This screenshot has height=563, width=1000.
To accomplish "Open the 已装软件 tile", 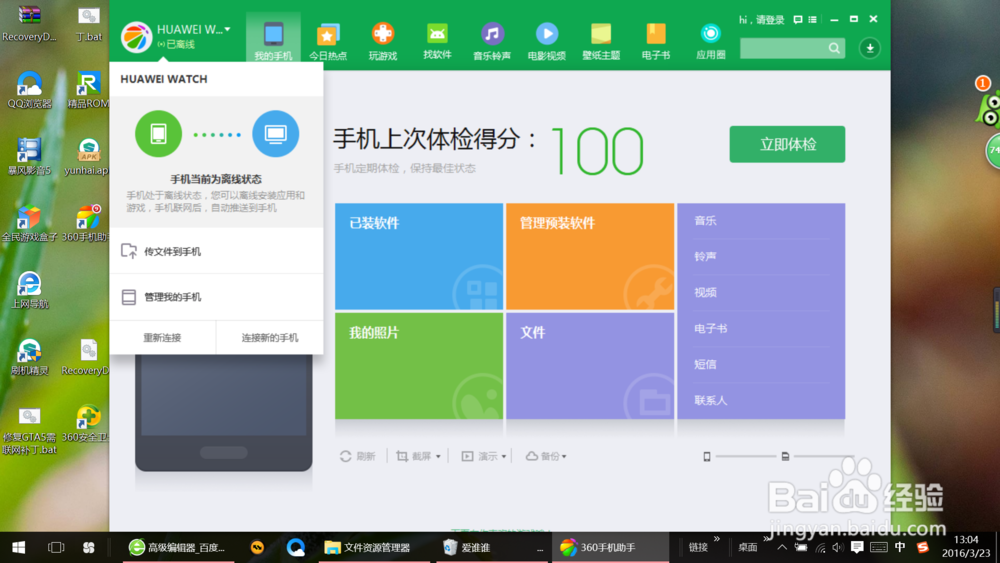I will (419, 256).
